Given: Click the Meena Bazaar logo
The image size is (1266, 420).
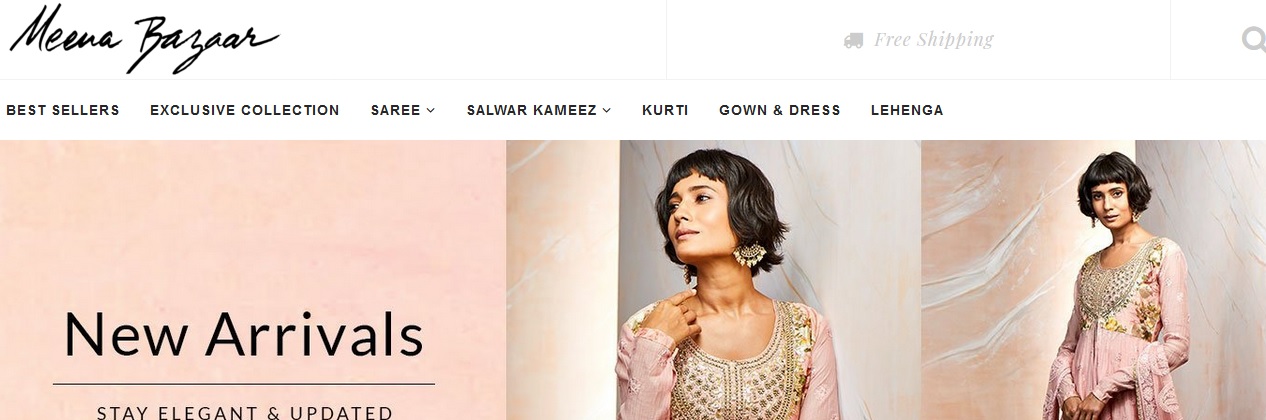Looking at the screenshot, I should point(144,38).
